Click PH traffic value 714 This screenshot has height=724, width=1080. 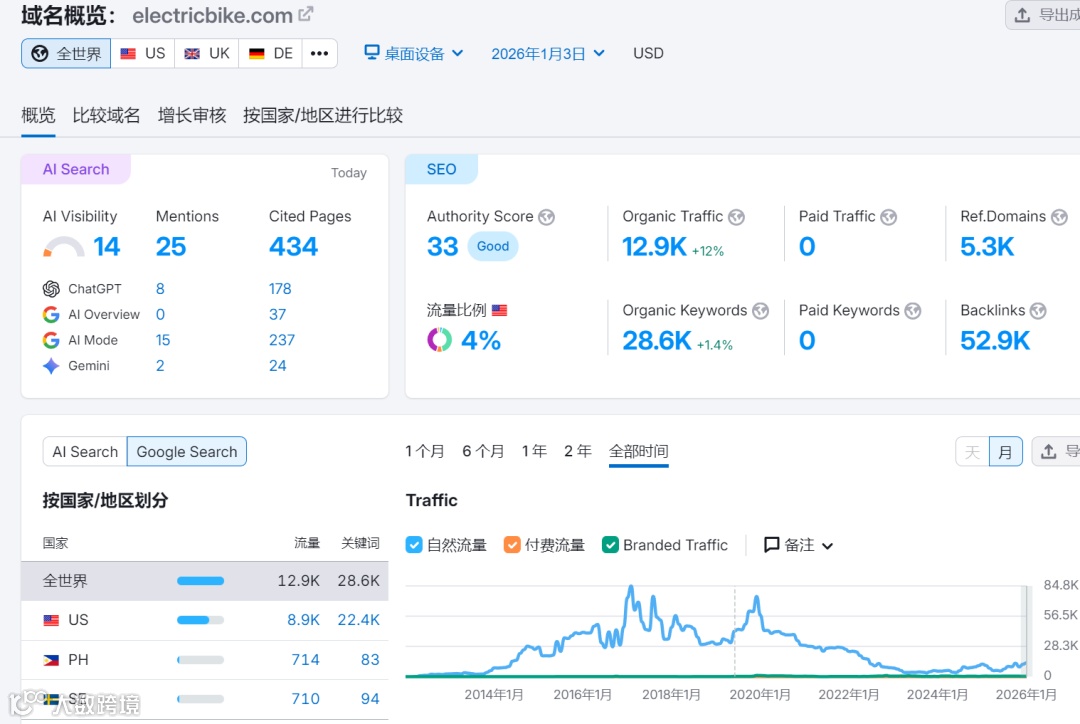click(x=305, y=660)
